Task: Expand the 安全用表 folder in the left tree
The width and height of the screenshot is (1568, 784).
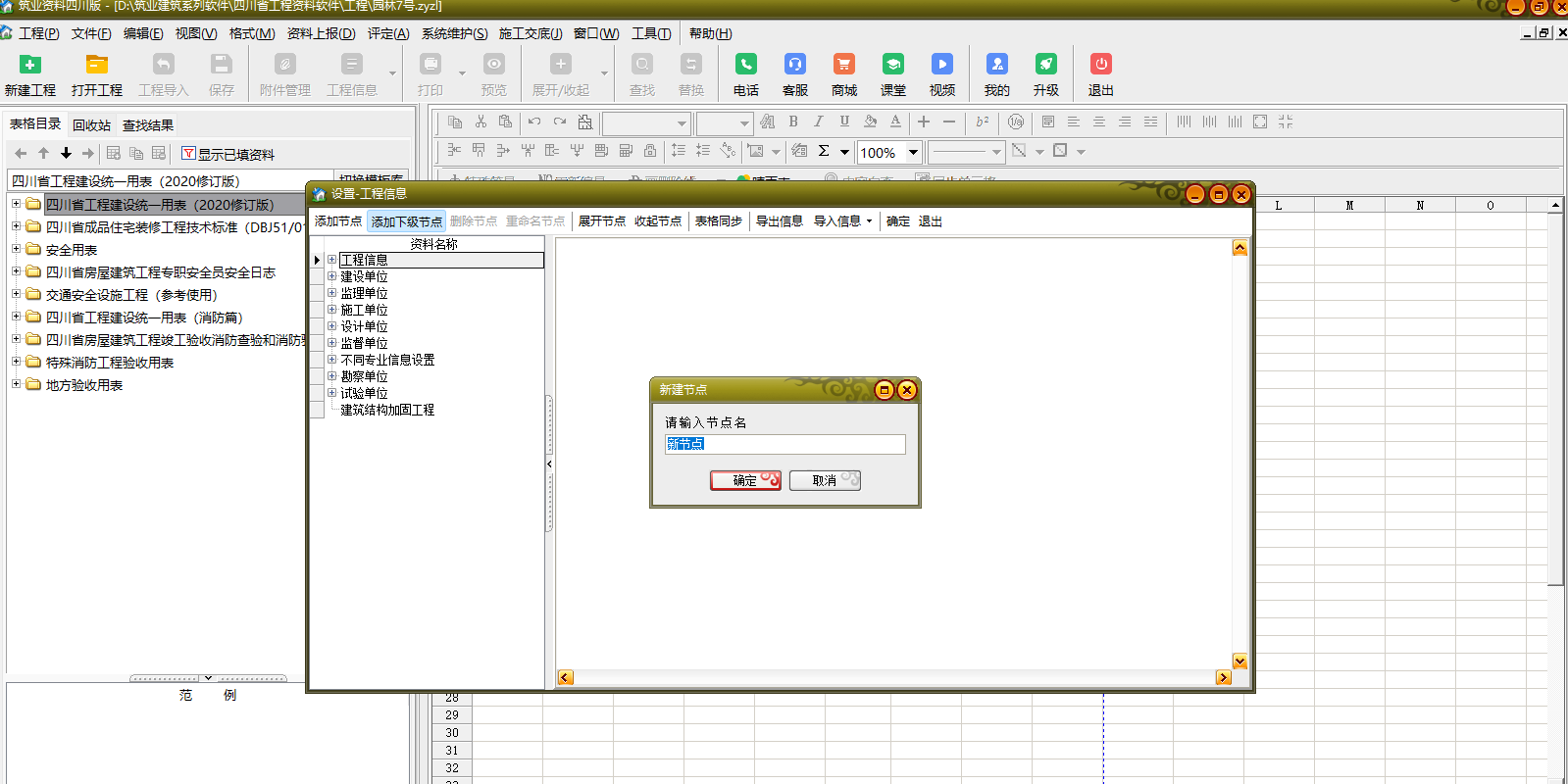Action: coord(16,249)
